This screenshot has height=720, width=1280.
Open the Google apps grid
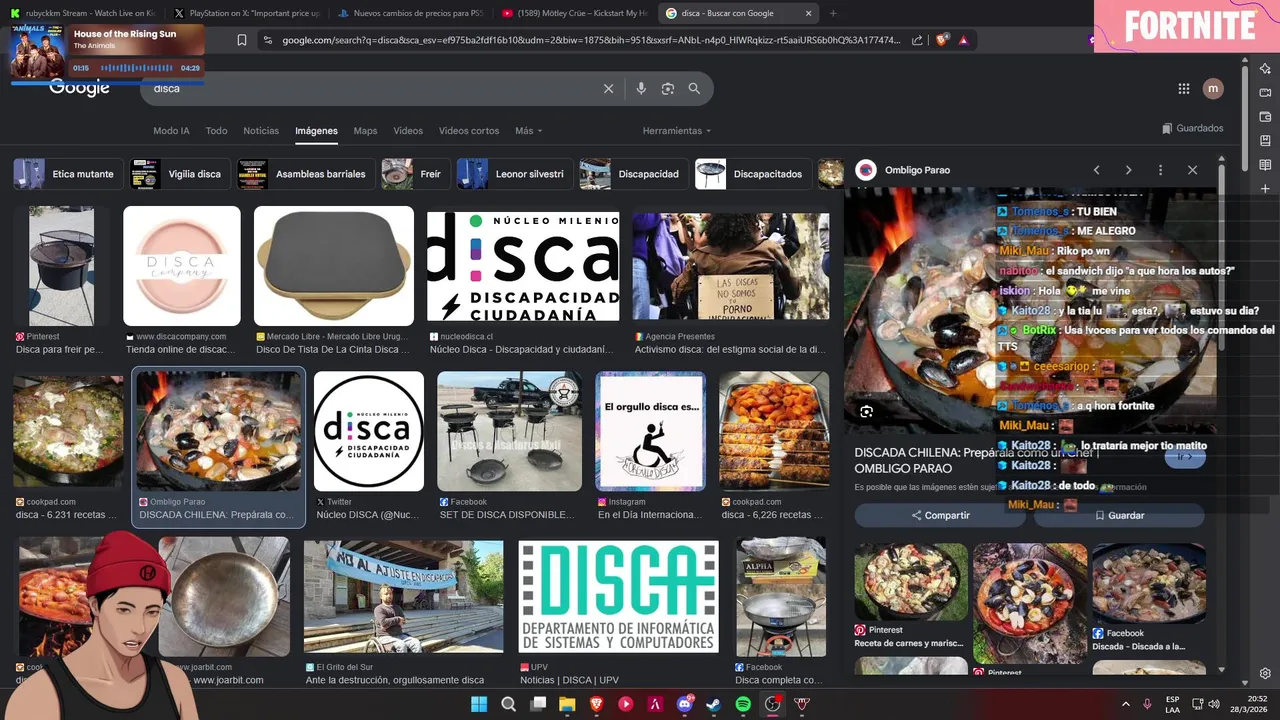coord(1184,89)
